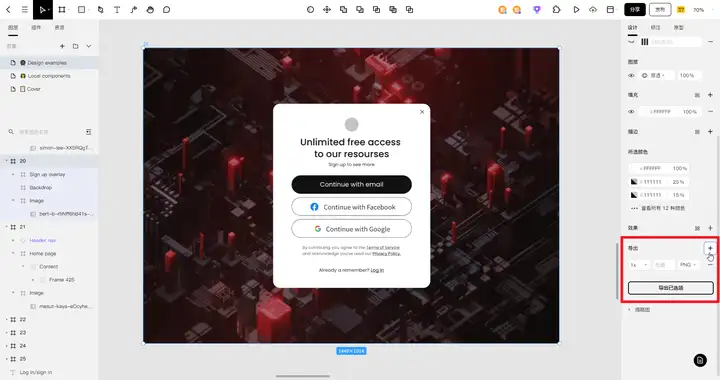Open the help icon at bottom right
The width and height of the screenshot is (720, 380).
[x=700, y=360]
